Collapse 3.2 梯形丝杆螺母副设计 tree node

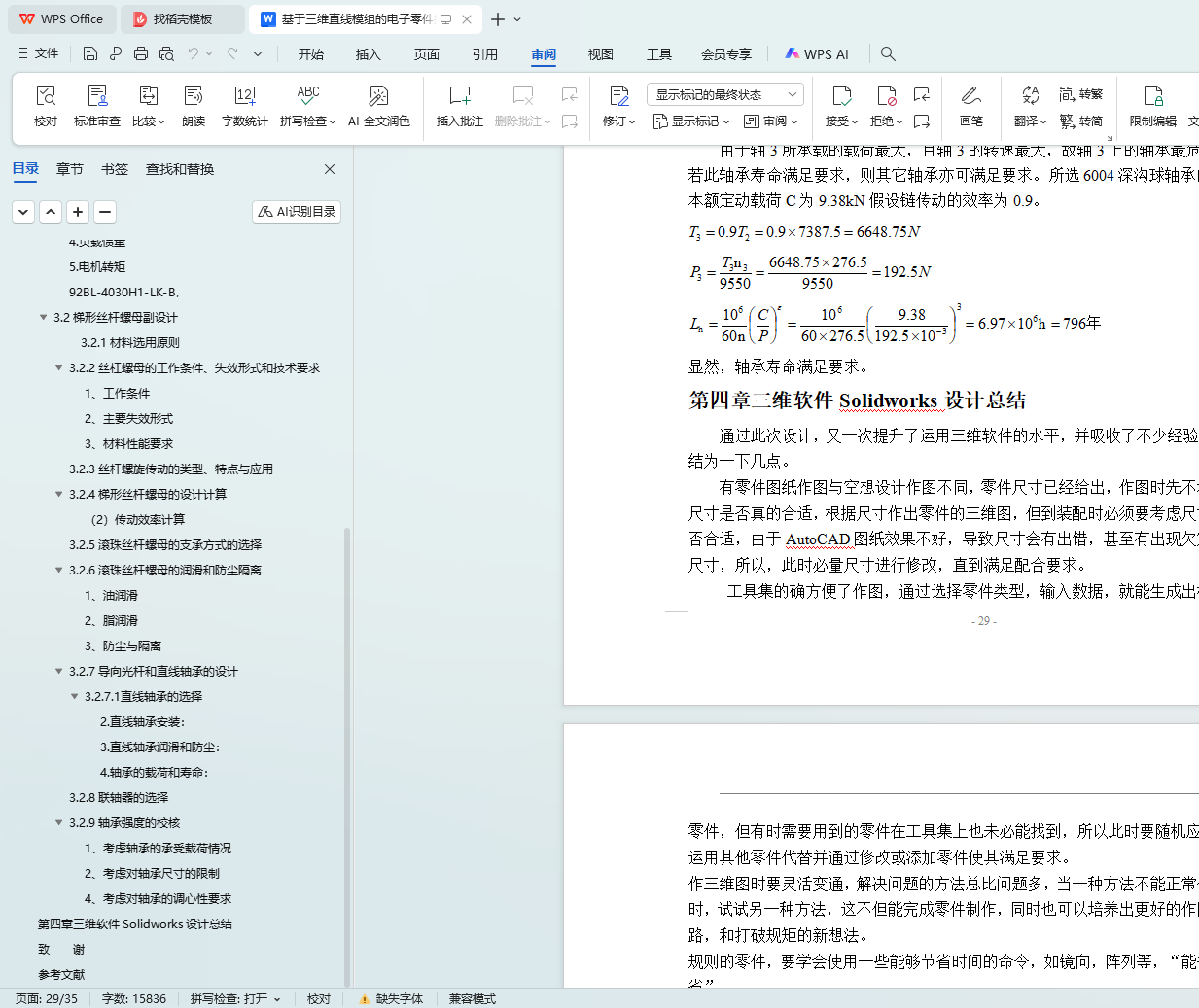click(x=43, y=317)
